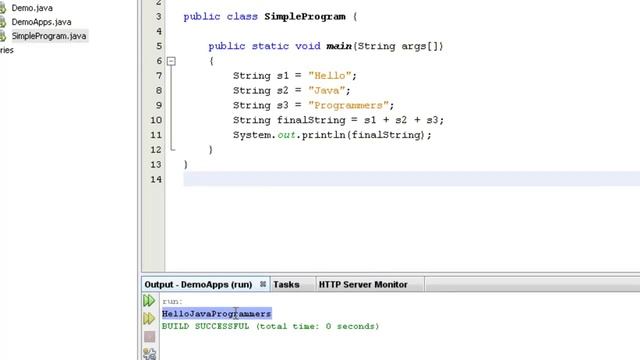Click the green Re-run icon in Output
The image size is (640, 360).
149,301
